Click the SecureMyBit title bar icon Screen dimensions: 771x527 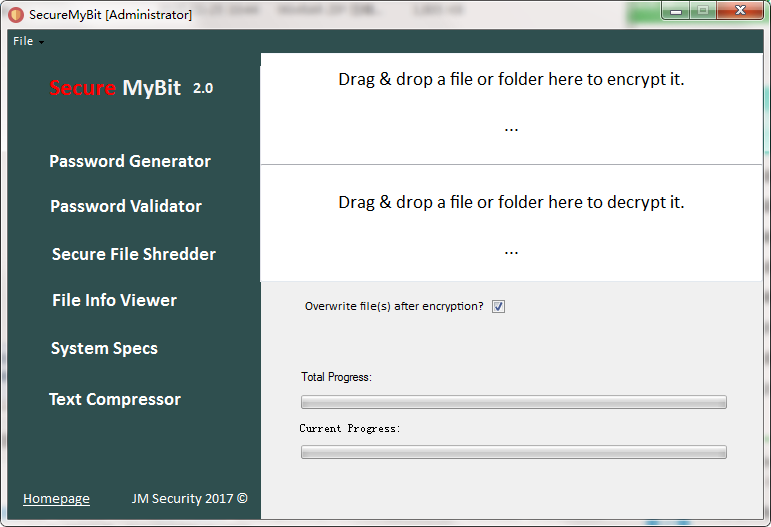click(16, 15)
